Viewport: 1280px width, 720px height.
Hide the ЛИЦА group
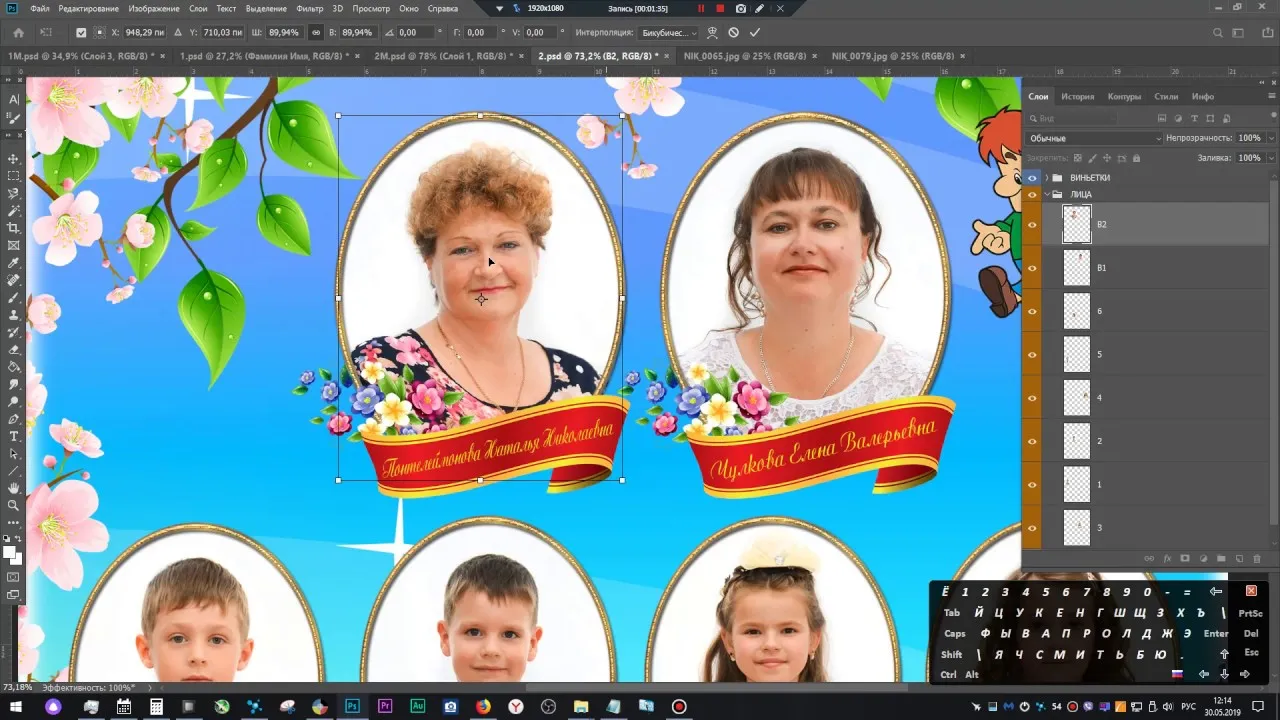(1032, 195)
